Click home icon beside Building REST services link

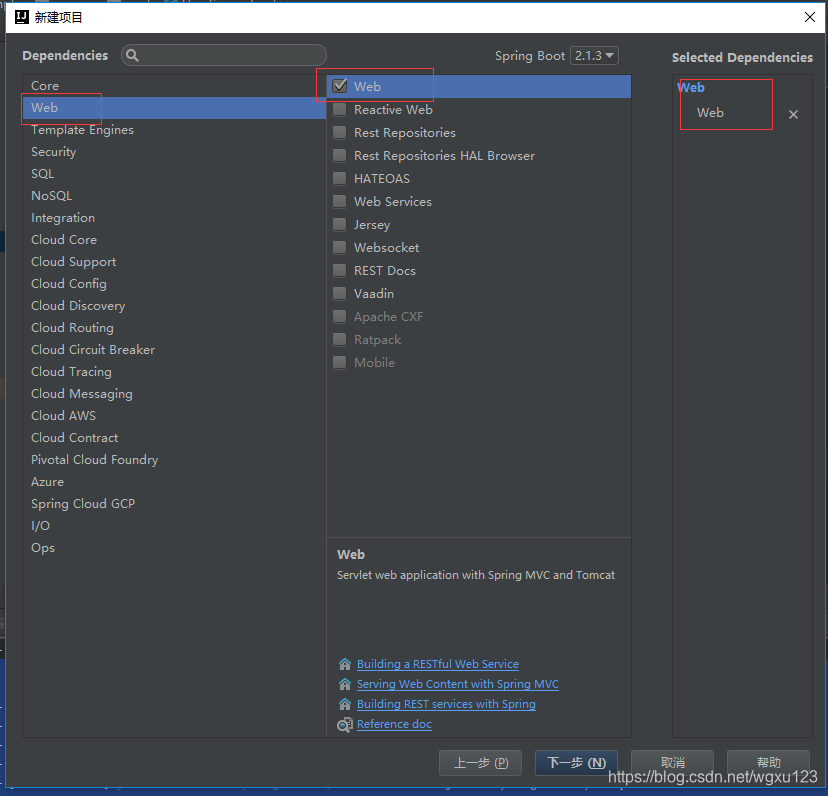click(x=345, y=704)
